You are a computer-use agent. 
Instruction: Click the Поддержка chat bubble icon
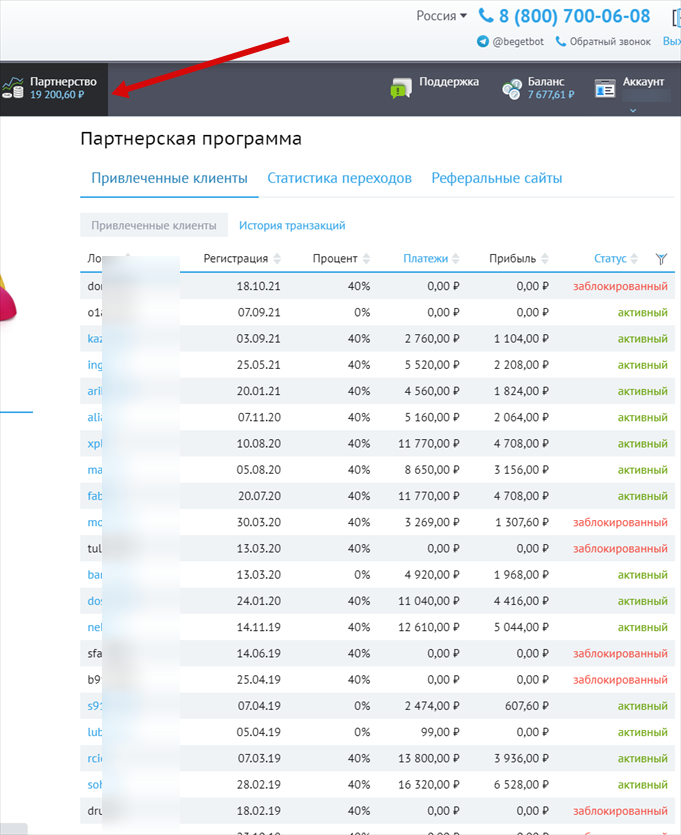point(401,88)
